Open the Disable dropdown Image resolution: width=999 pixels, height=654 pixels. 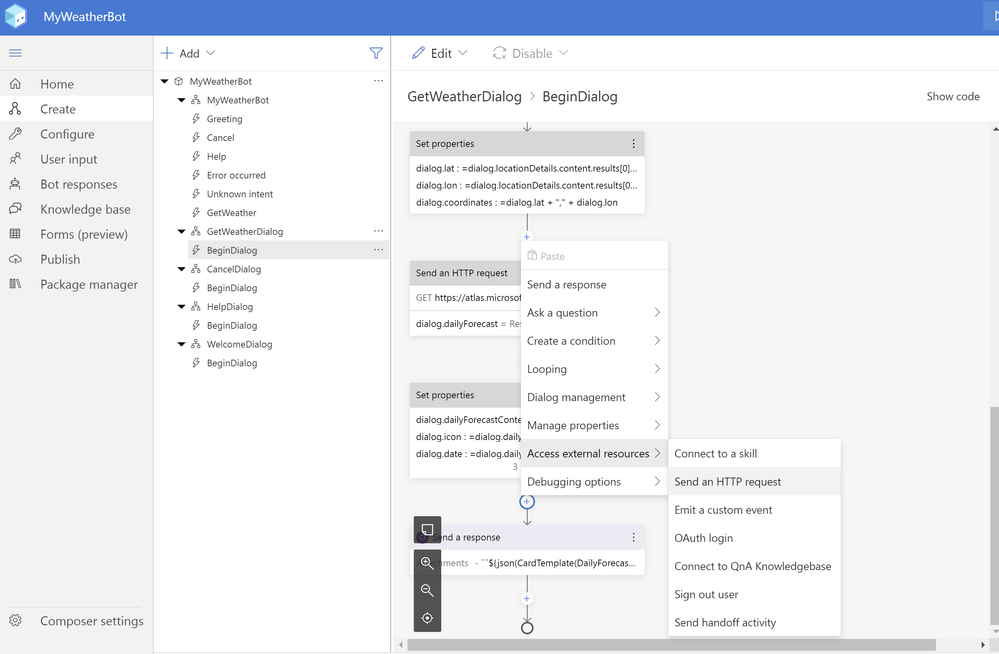530,54
